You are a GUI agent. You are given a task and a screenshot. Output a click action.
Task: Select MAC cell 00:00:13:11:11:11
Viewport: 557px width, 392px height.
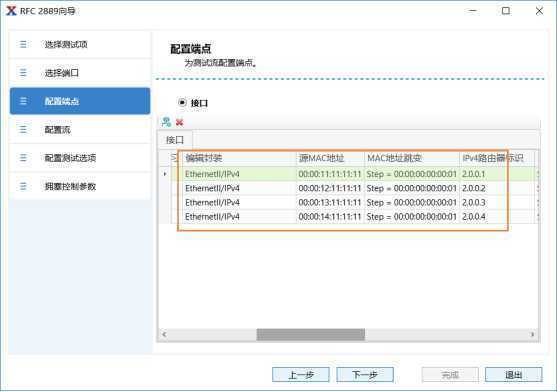[330, 202]
